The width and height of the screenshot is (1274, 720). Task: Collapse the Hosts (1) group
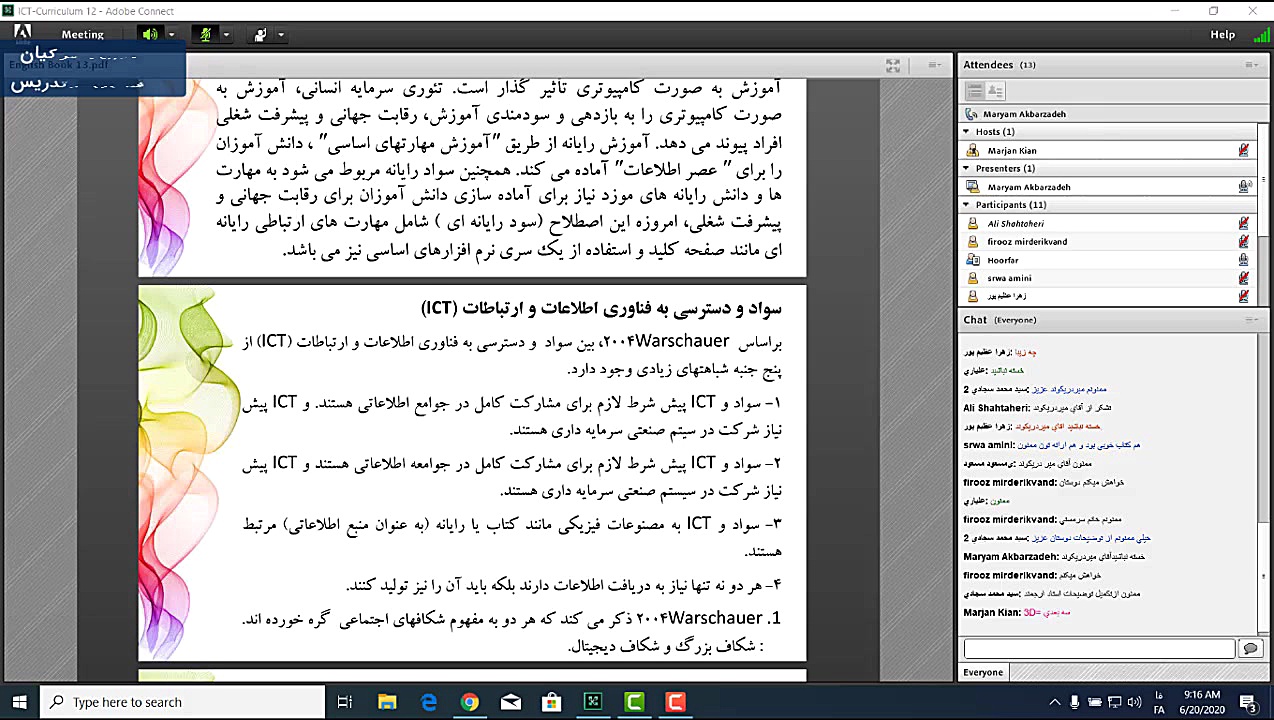click(x=966, y=131)
